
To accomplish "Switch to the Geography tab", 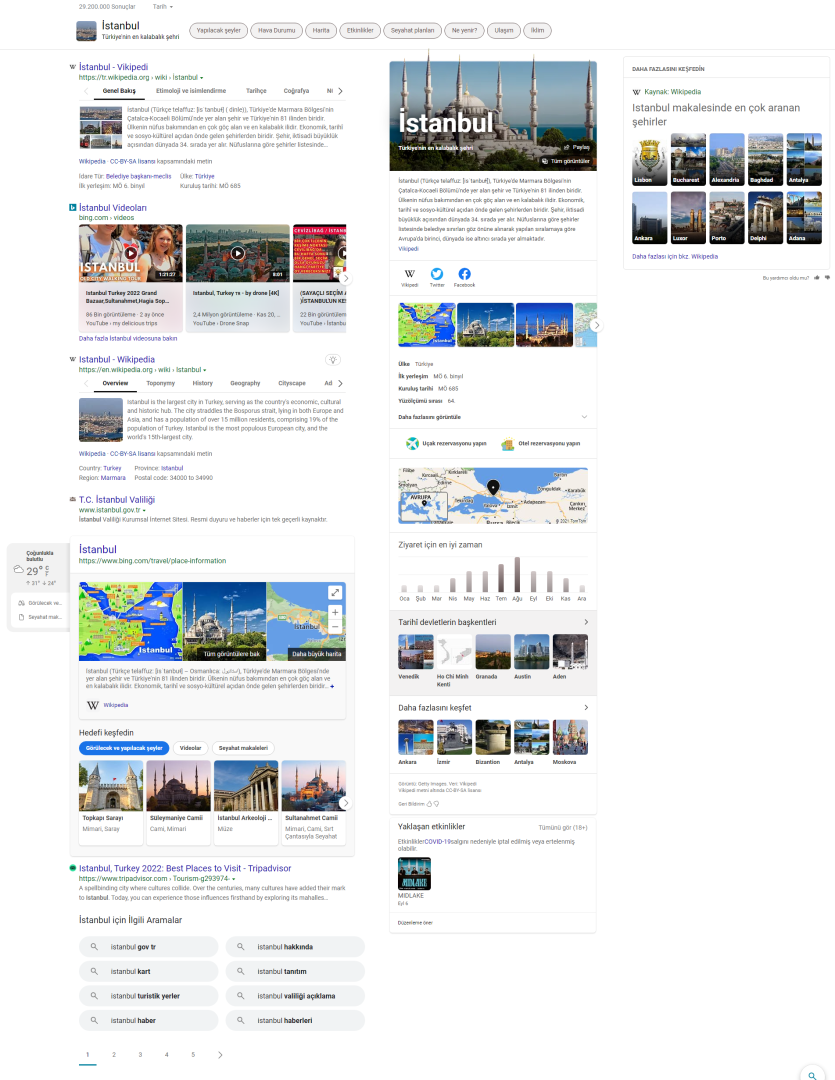I will [x=245, y=383].
